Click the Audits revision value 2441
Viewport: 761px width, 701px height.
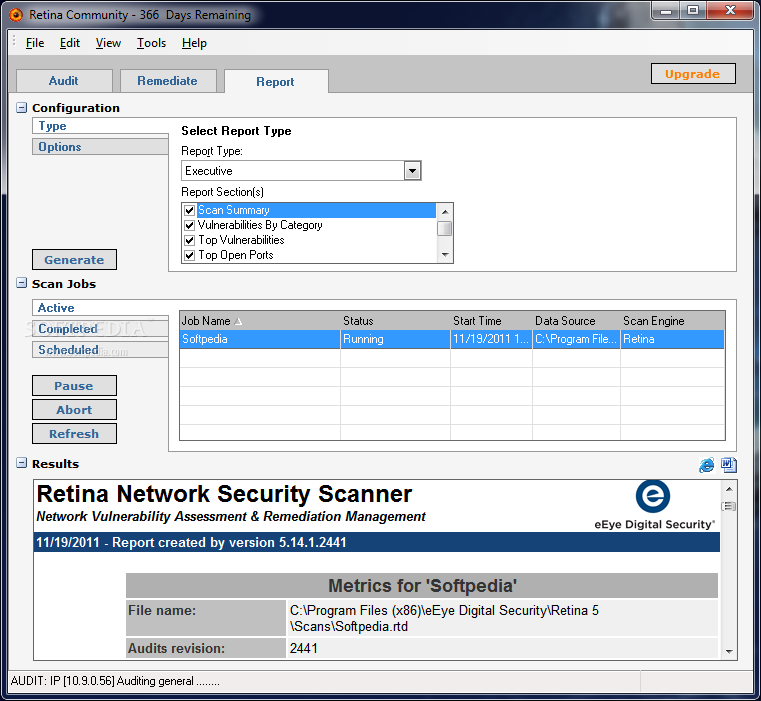click(x=304, y=649)
